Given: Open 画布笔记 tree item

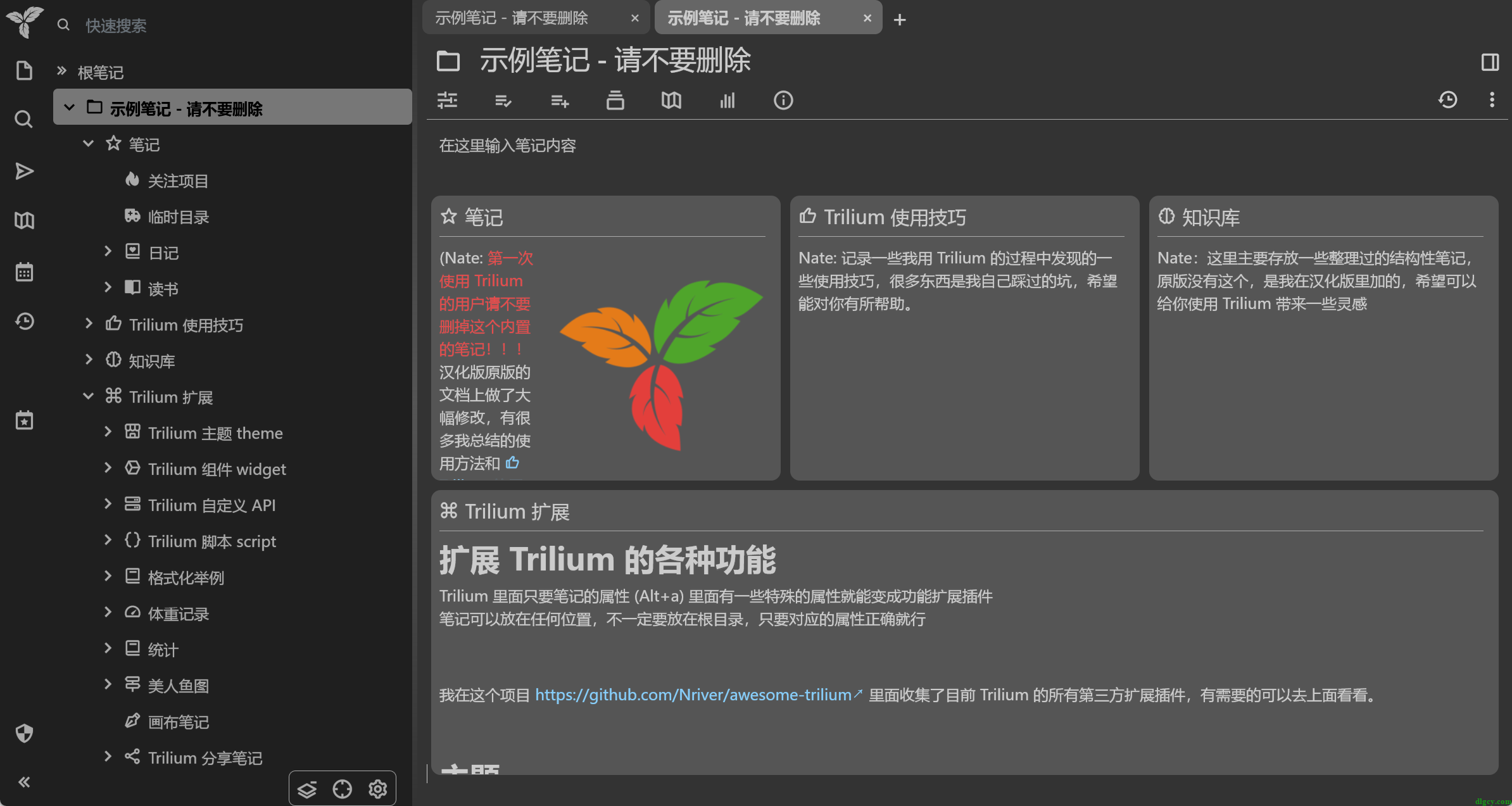Looking at the screenshot, I should [179, 722].
